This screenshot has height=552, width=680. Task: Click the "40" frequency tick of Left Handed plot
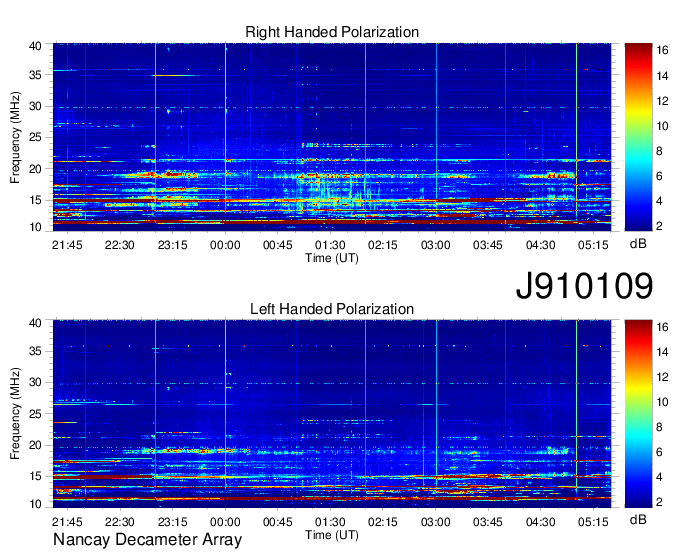[35, 323]
